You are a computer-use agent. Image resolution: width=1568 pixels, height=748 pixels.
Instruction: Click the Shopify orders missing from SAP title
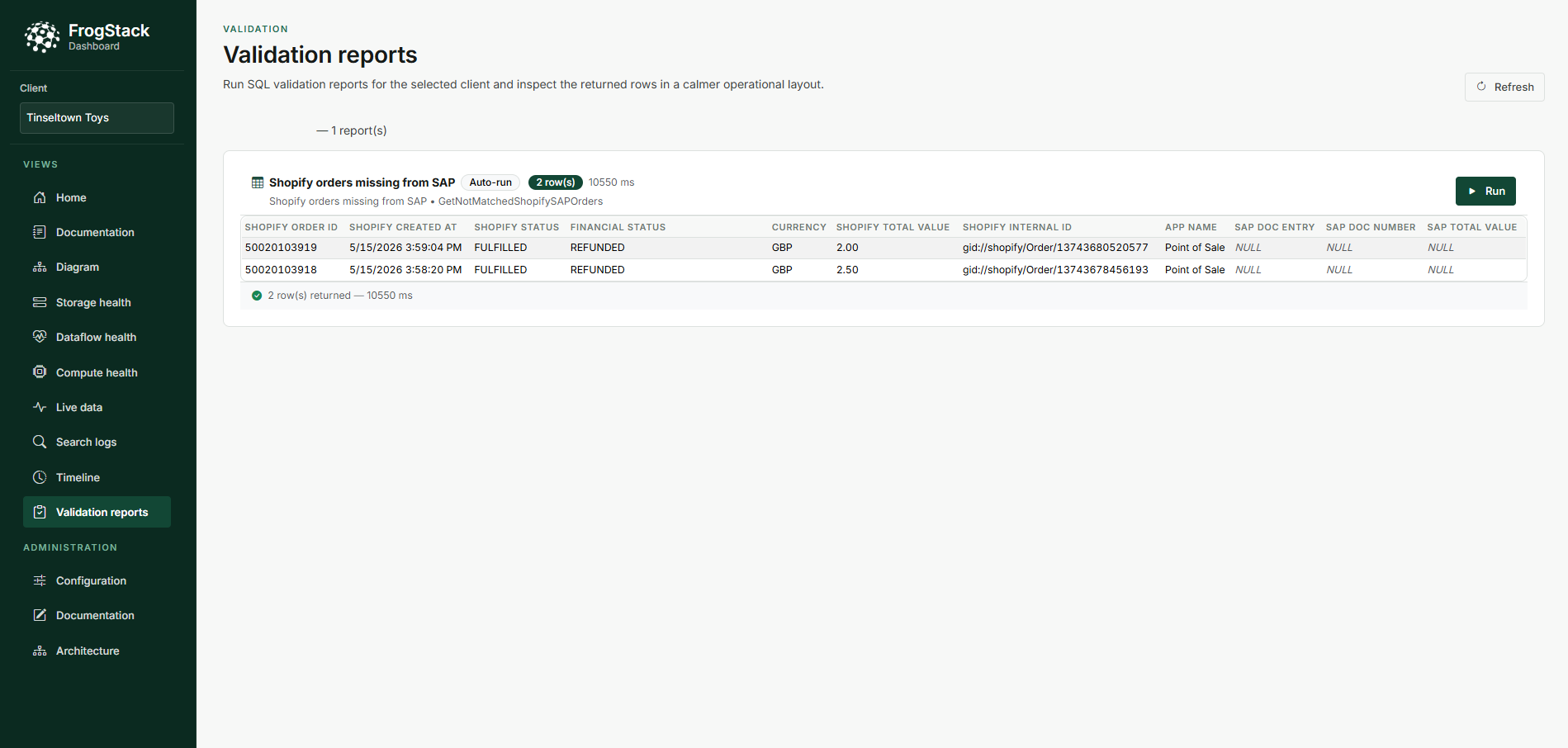[x=362, y=182]
